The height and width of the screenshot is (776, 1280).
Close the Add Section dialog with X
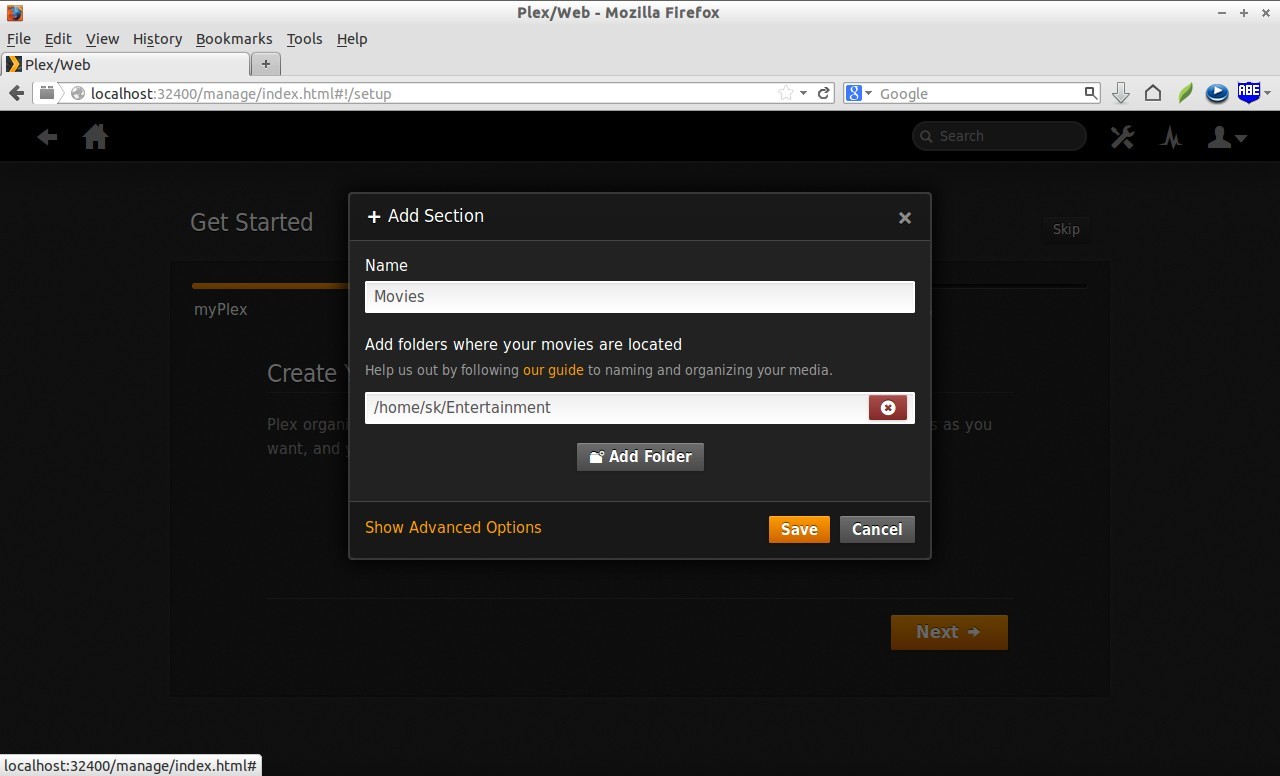tap(905, 218)
